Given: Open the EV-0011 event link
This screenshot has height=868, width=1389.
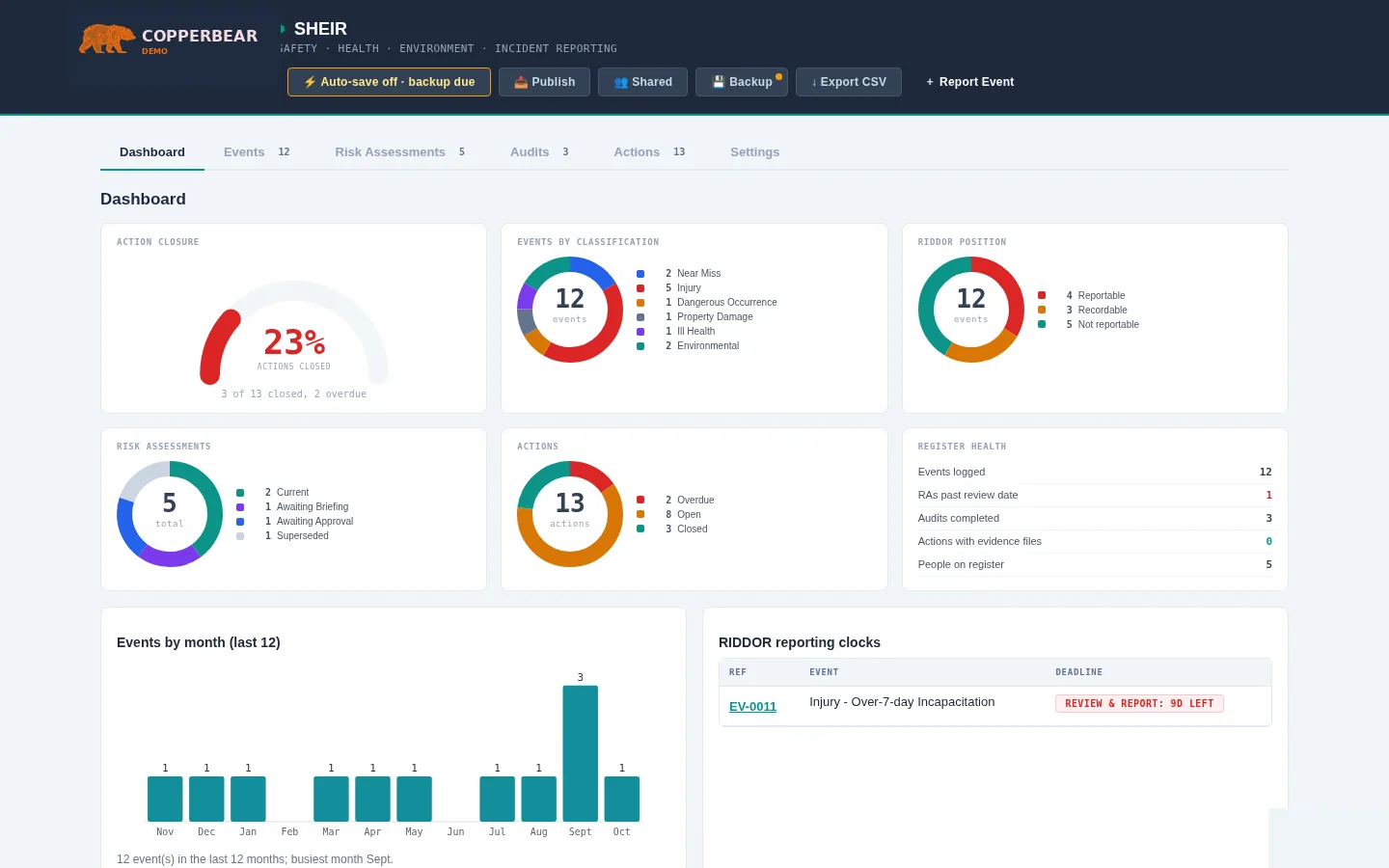Looking at the screenshot, I should pos(752,707).
